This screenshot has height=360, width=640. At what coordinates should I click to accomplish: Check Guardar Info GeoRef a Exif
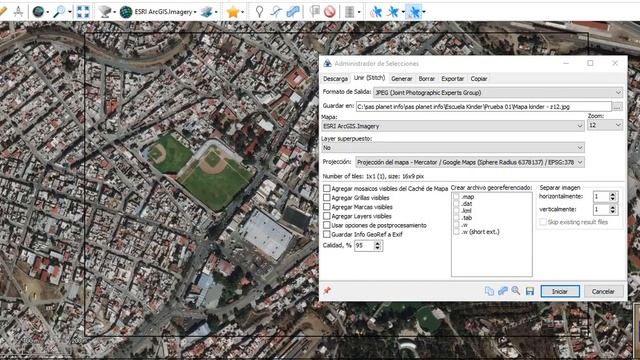click(x=327, y=234)
